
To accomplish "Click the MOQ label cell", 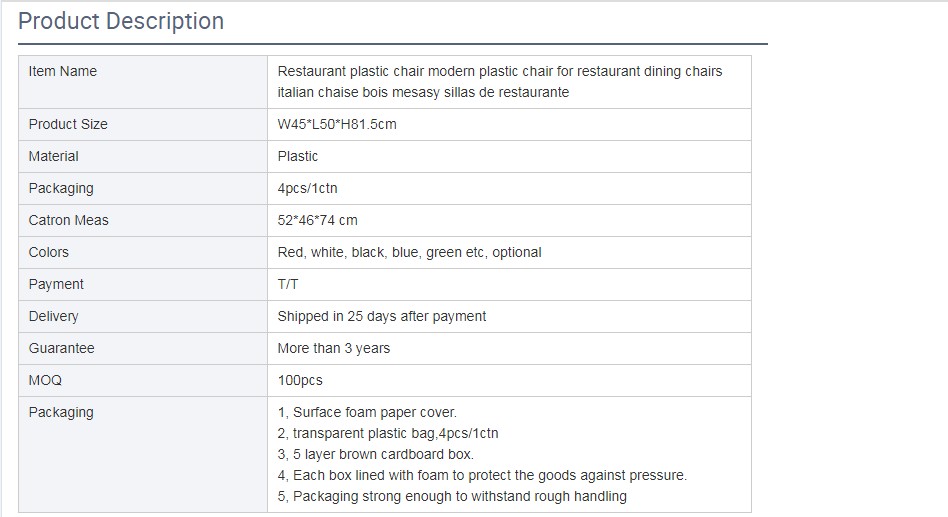I will tap(46, 380).
